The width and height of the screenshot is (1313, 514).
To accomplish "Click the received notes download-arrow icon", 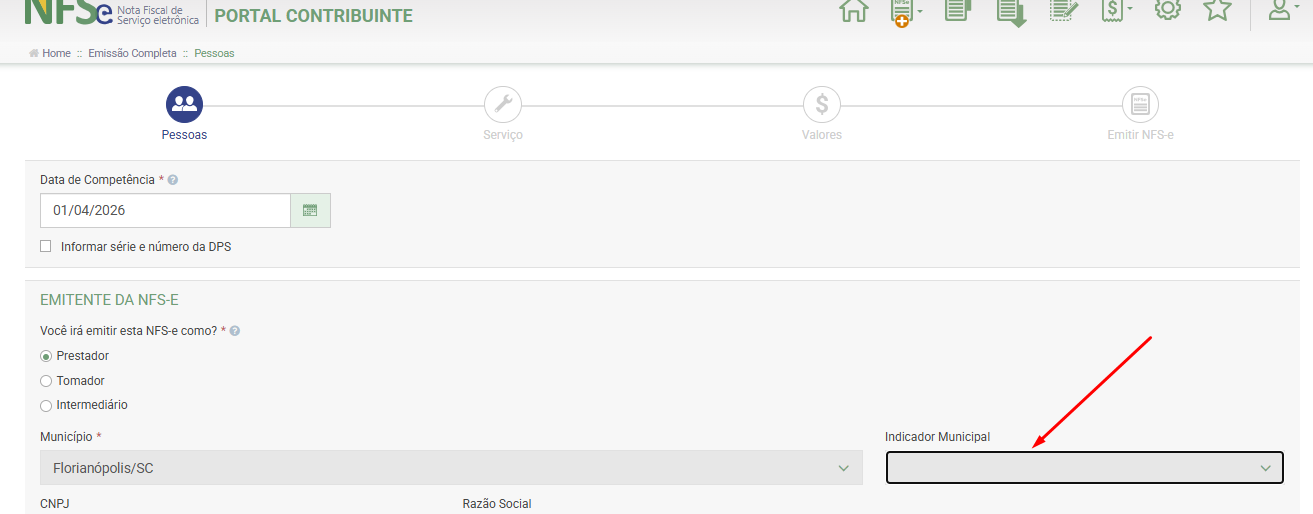I will pyautogui.click(x=1011, y=11).
